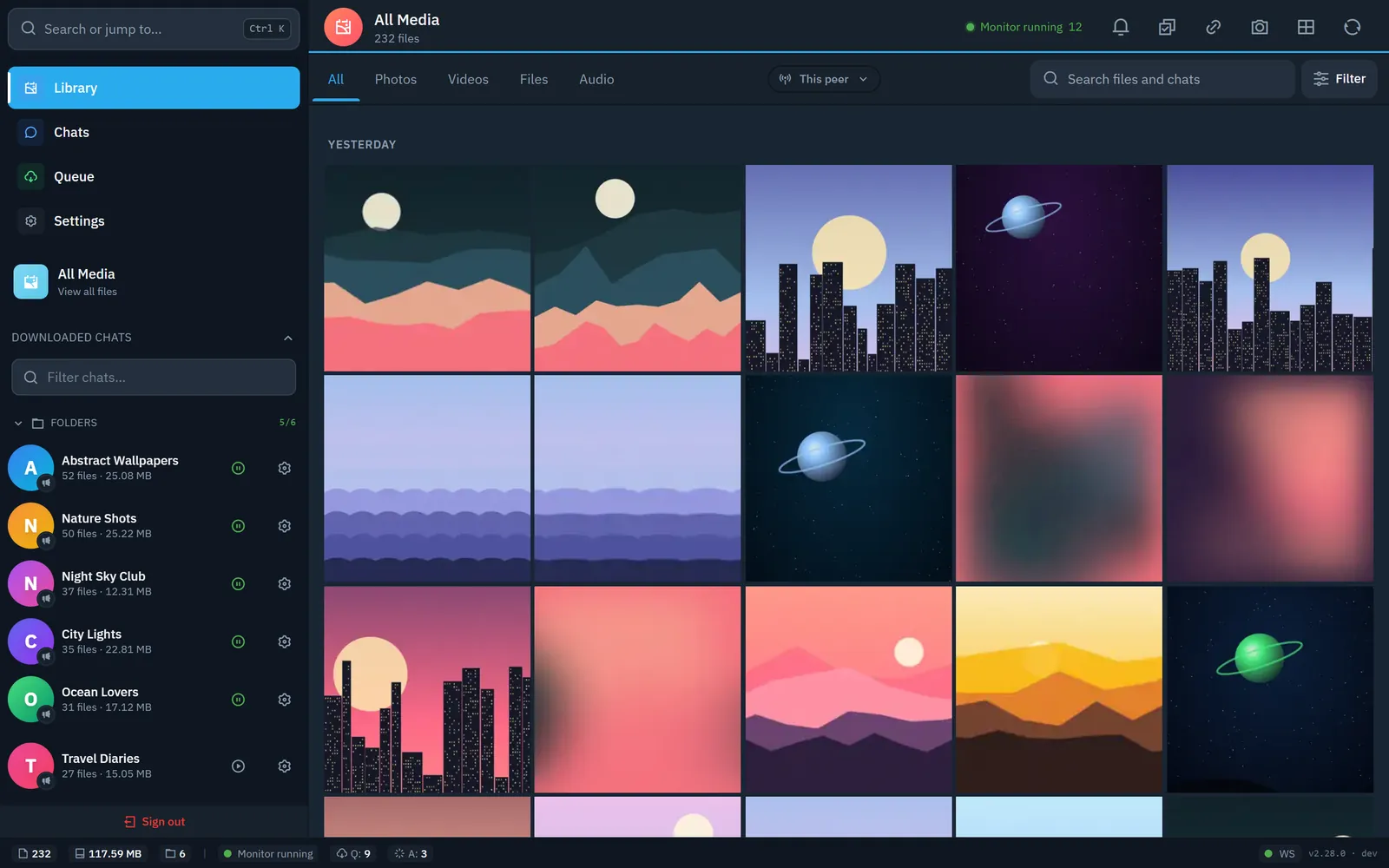Click the camera icon in header

click(x=1260, y=27)
